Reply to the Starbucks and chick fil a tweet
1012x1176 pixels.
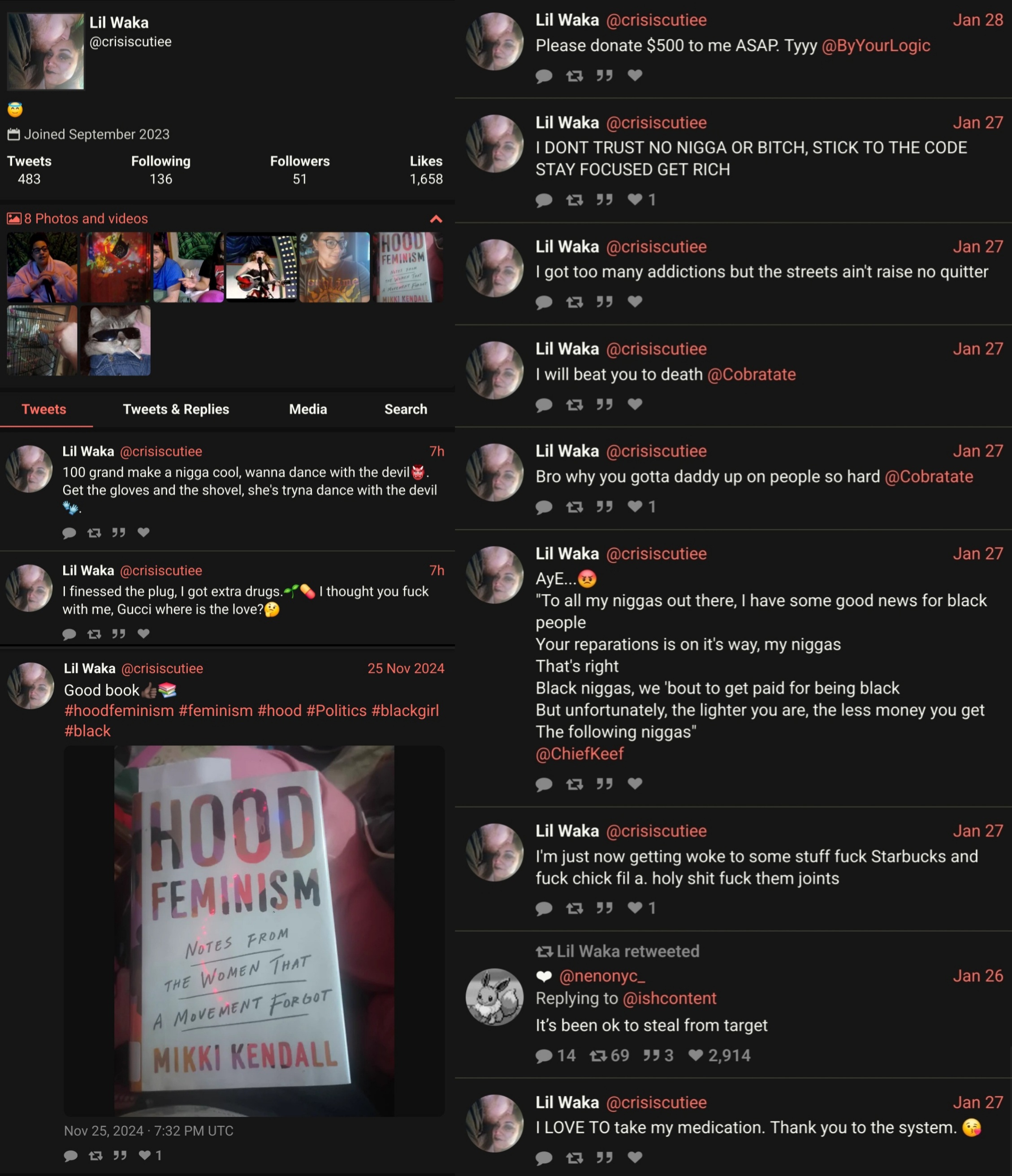tap(544, 908)
